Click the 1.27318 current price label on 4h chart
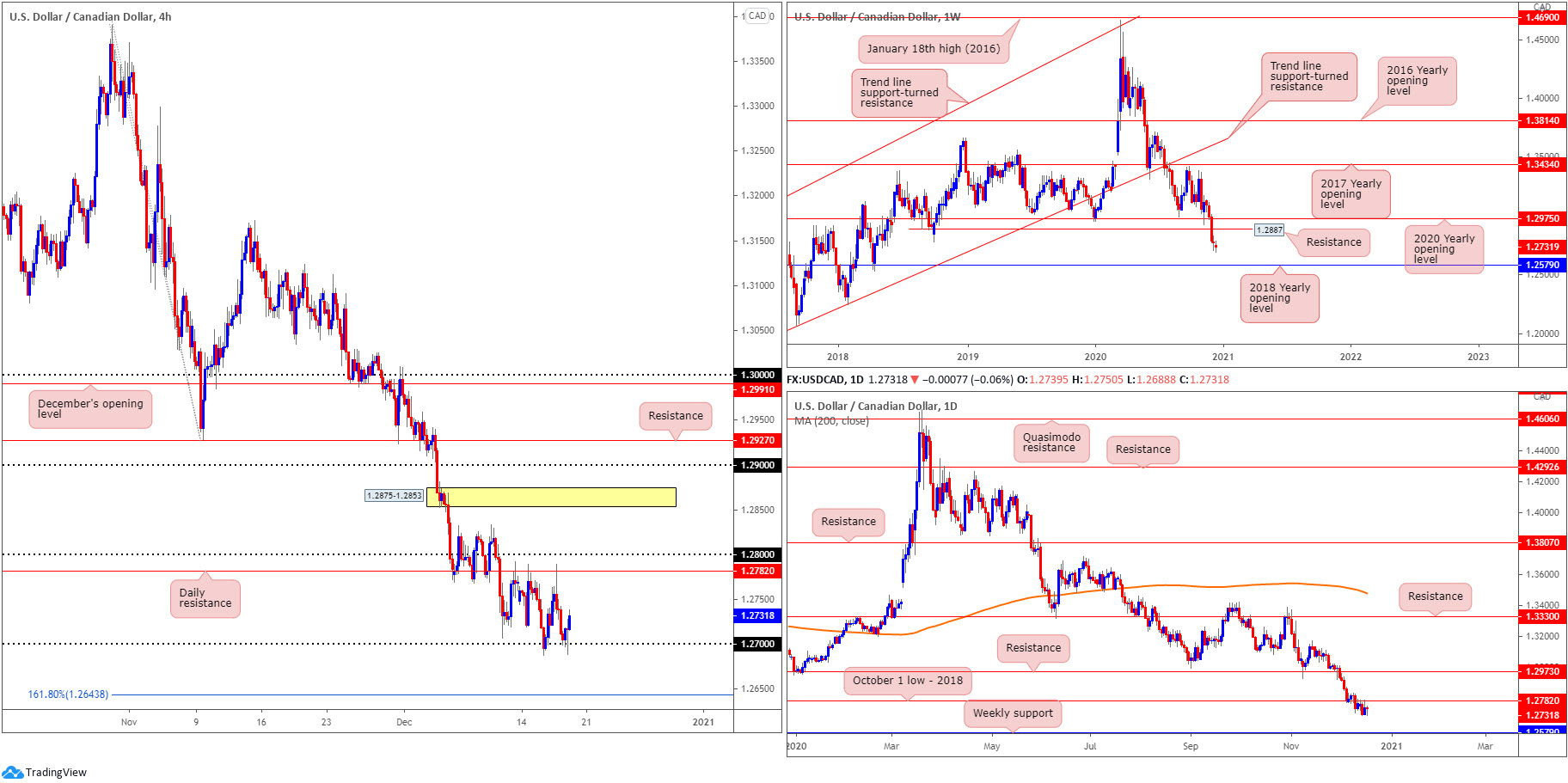1568x783 pixels. pos(757,615)
